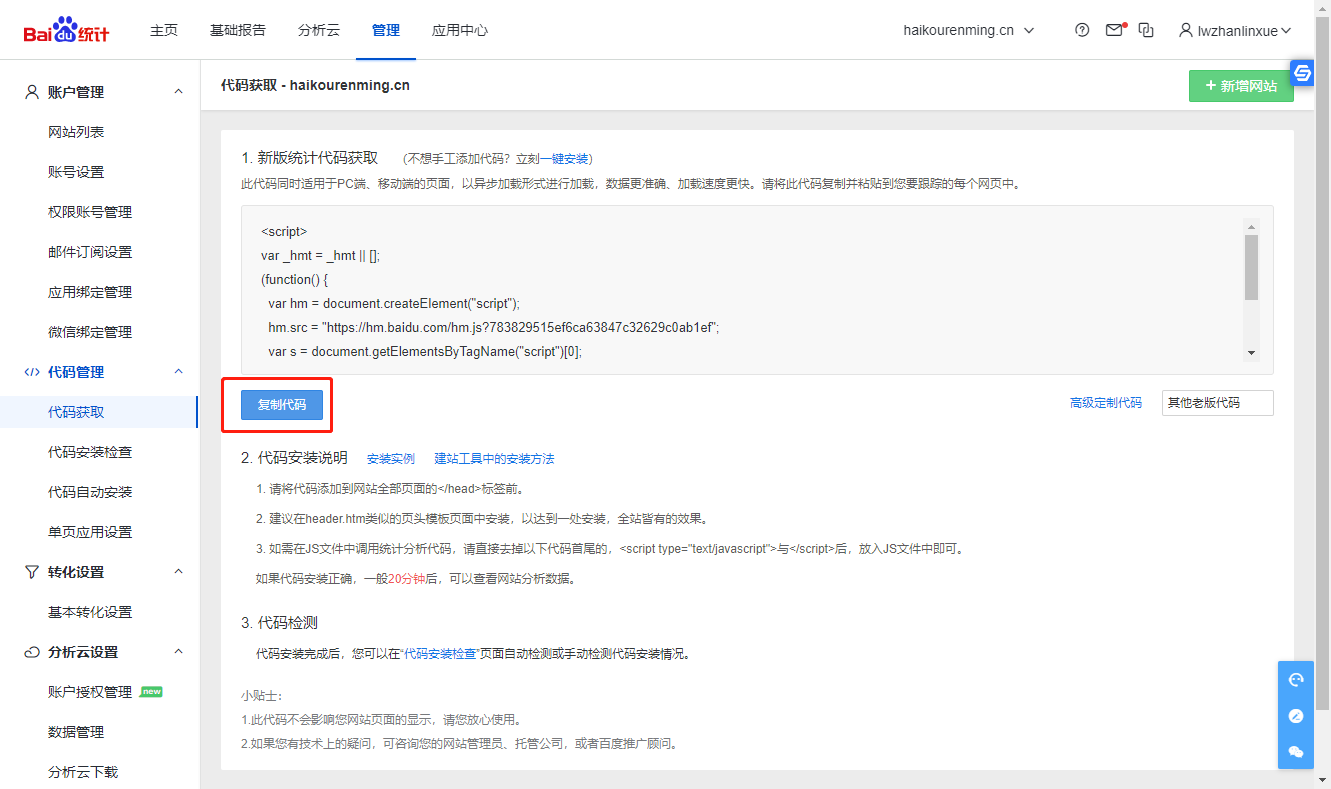Open the 其他老版代码 dropdown
The height and width of the screenshot is (789, 1331).
1218,403
